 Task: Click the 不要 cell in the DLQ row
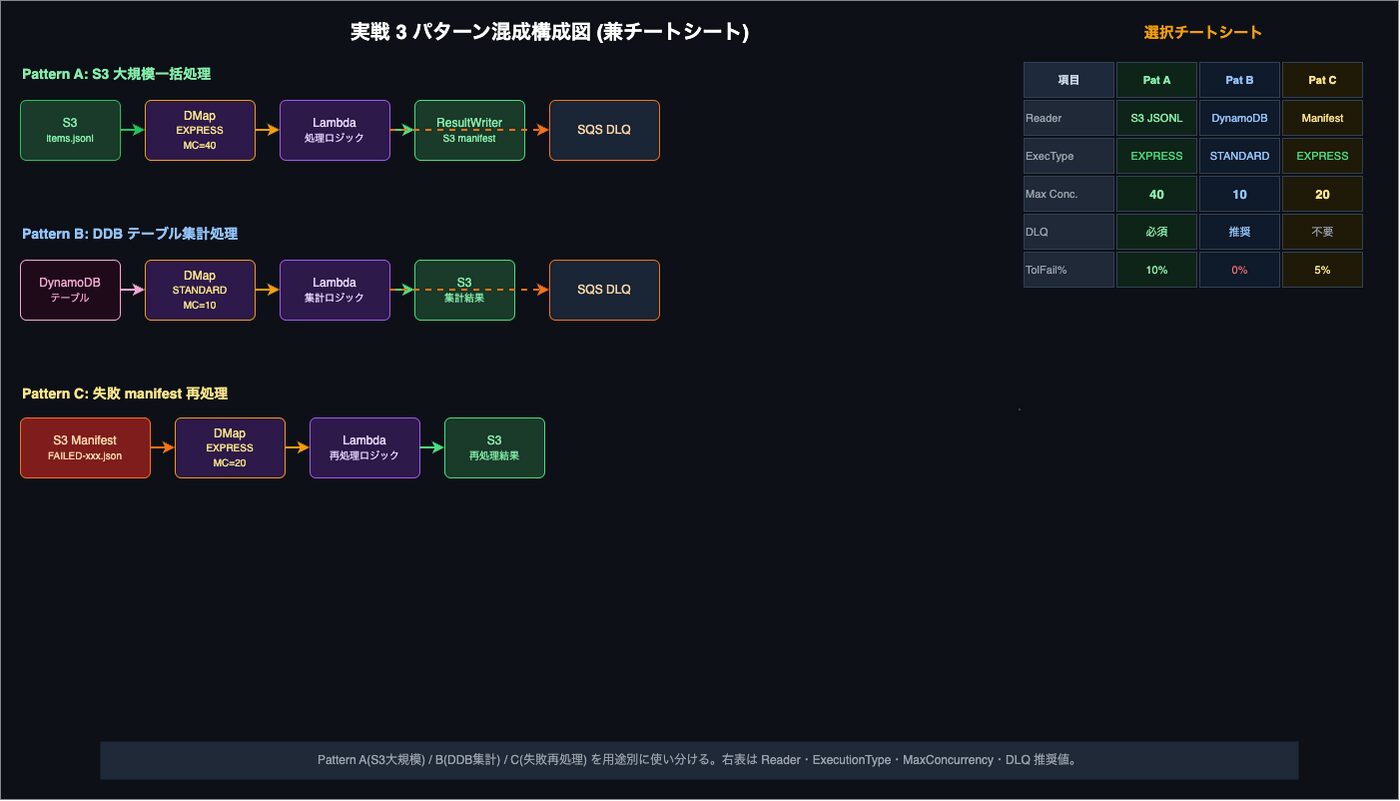coord(1322,232)
